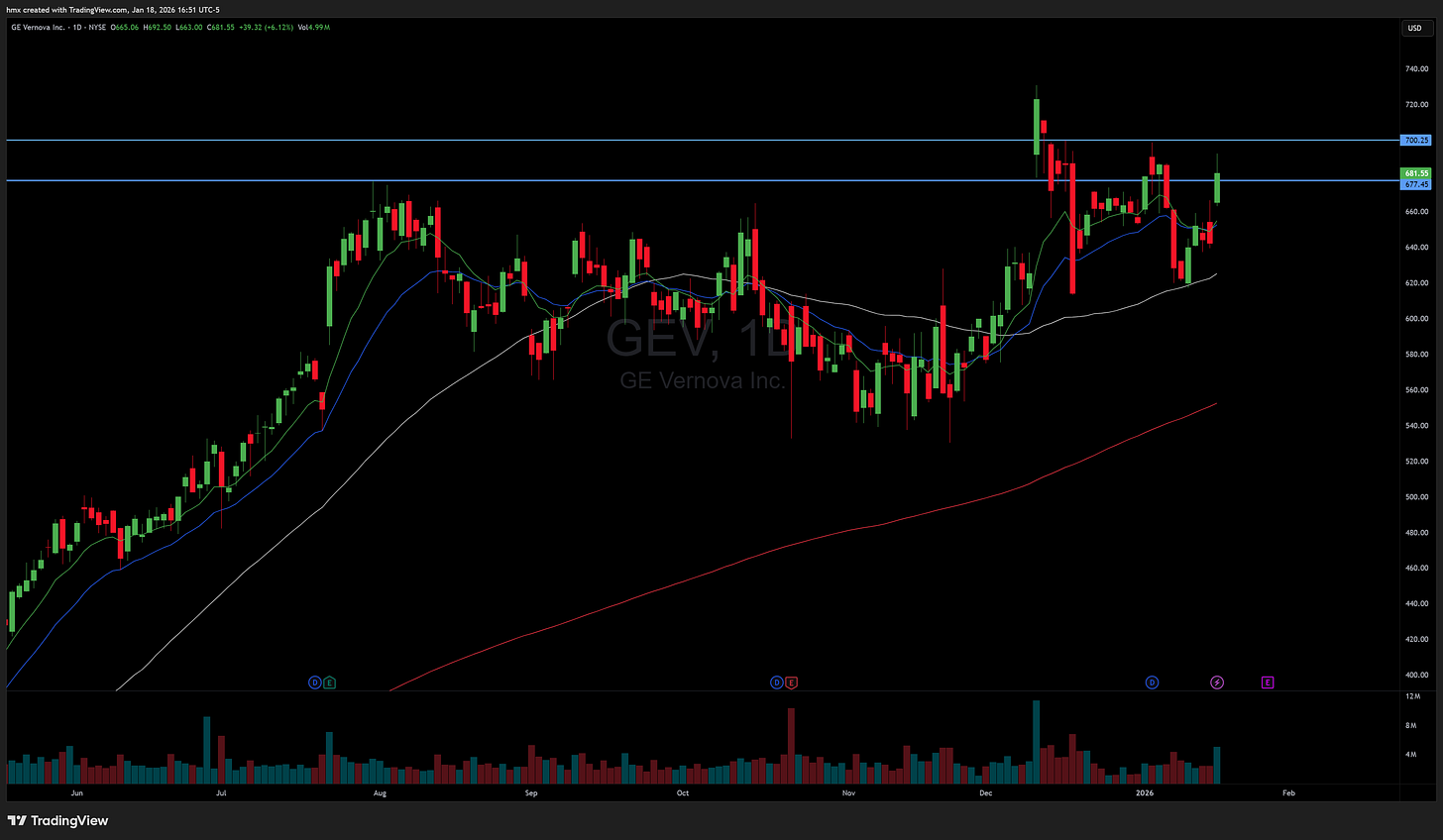Screen dimensions: 1443x840
Task: Click the 740.00 price axis value
Action: click(x=1416, y=69)
